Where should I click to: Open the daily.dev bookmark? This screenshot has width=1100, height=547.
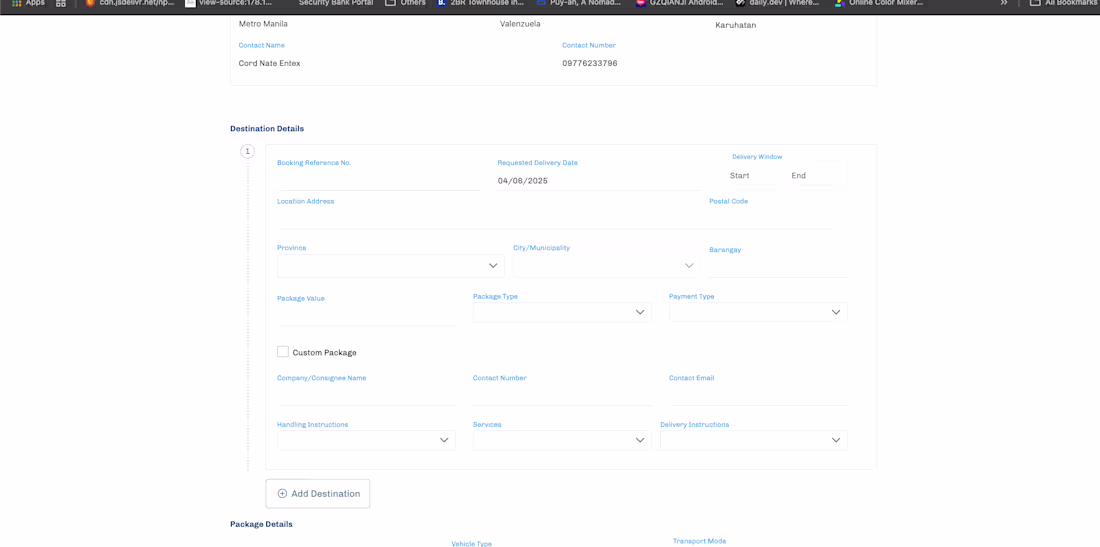point(777,3)
